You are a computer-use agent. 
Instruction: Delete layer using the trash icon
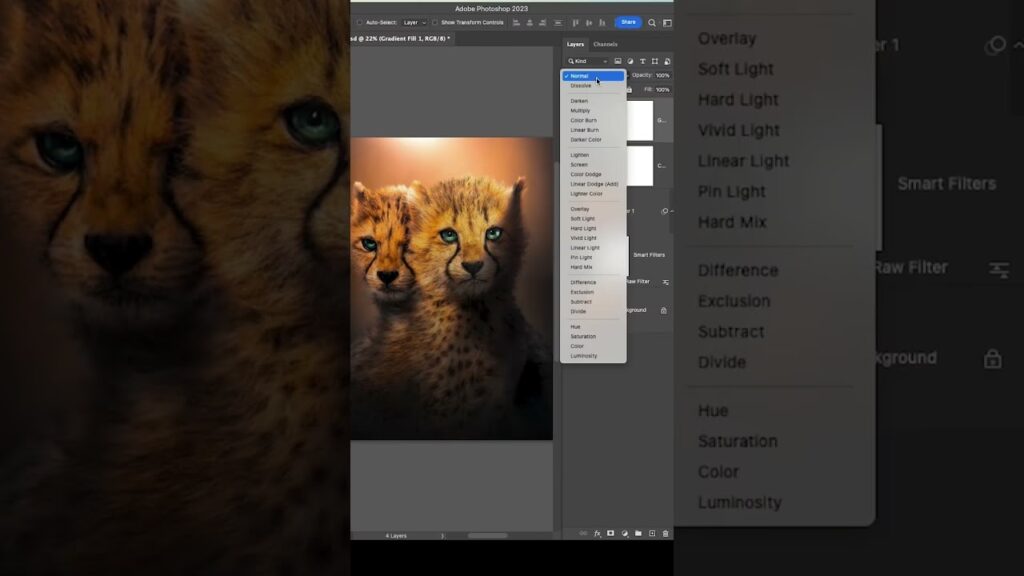click(x=665, y=534)
